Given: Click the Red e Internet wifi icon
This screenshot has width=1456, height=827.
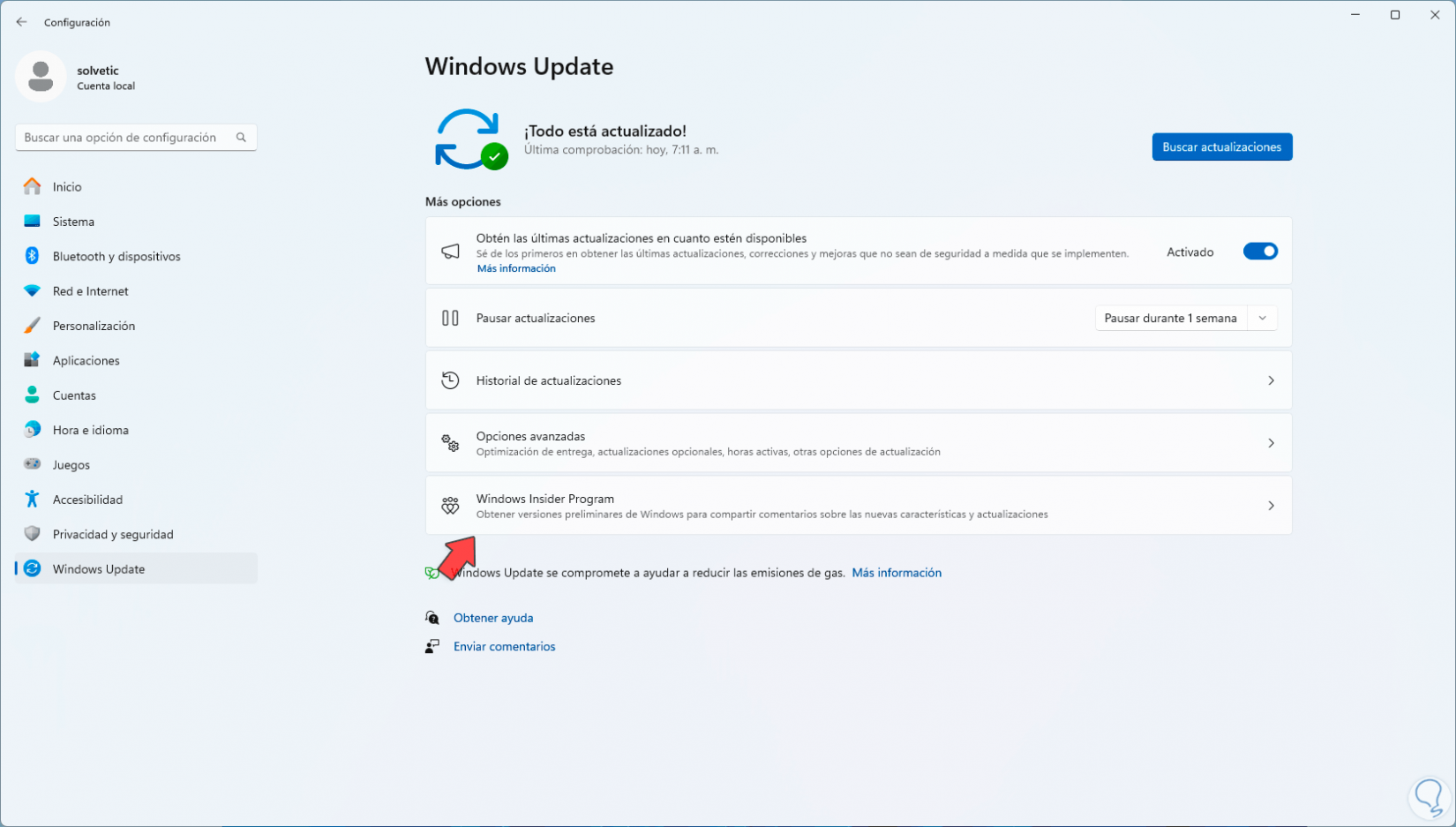Looking at the screenshot, I should tap(33, 291).
